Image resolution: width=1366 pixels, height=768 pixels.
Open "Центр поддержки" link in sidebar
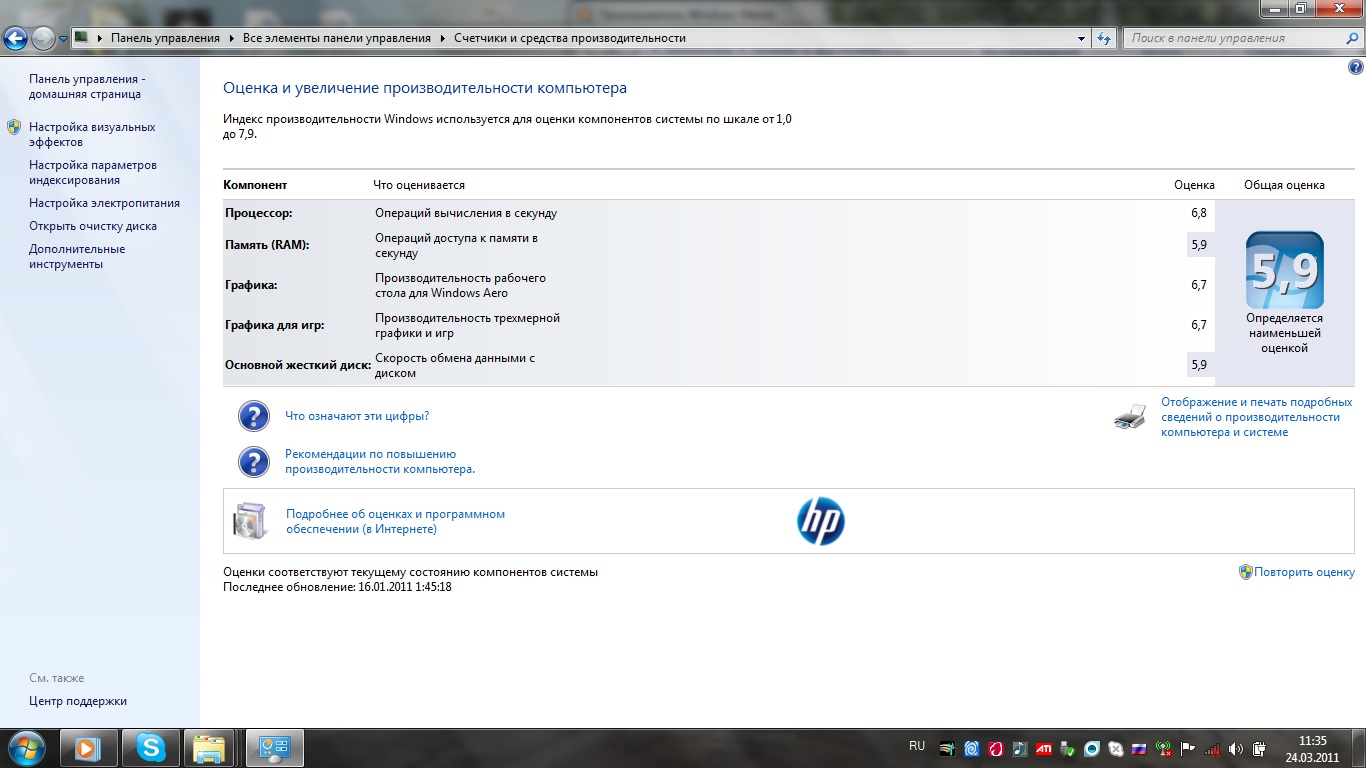click(x=78, y=701)
